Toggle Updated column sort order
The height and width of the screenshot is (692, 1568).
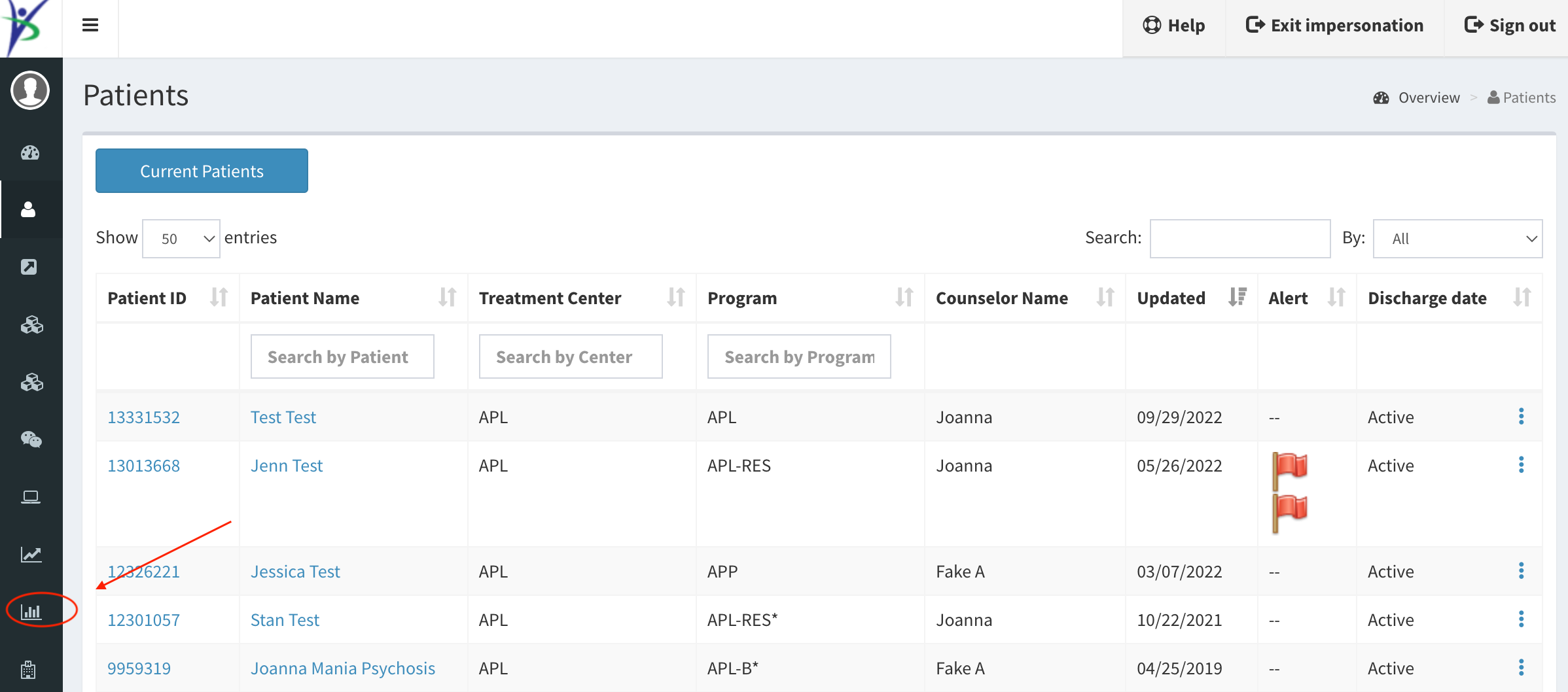[x=1238, y=298]
